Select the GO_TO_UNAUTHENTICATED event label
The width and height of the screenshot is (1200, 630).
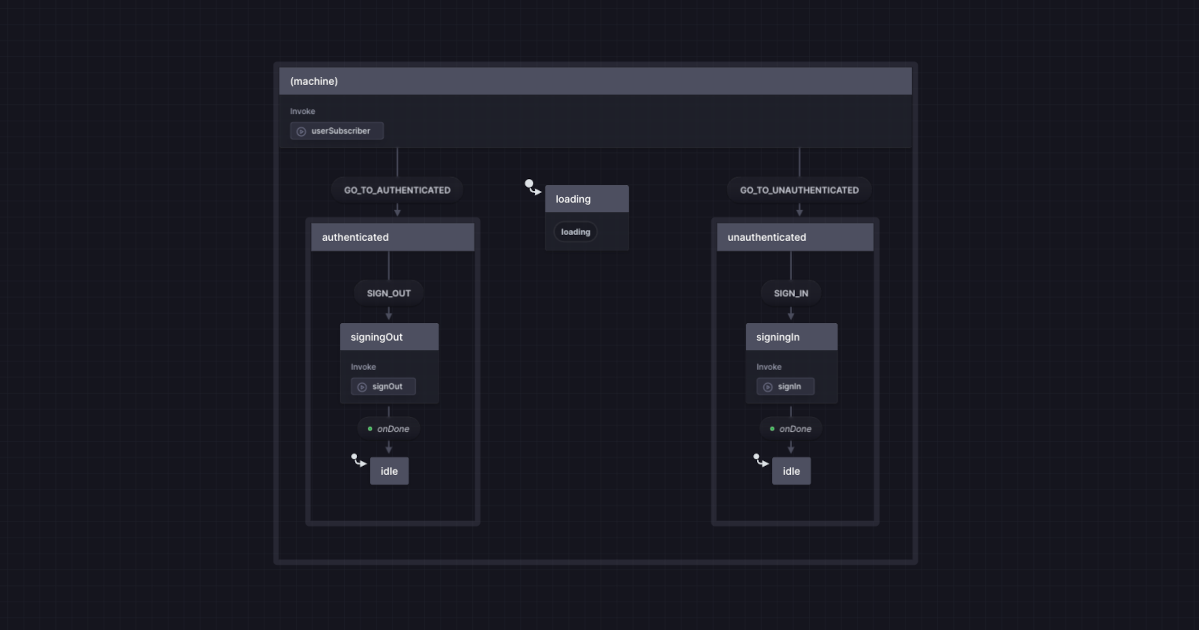point(799,190)
